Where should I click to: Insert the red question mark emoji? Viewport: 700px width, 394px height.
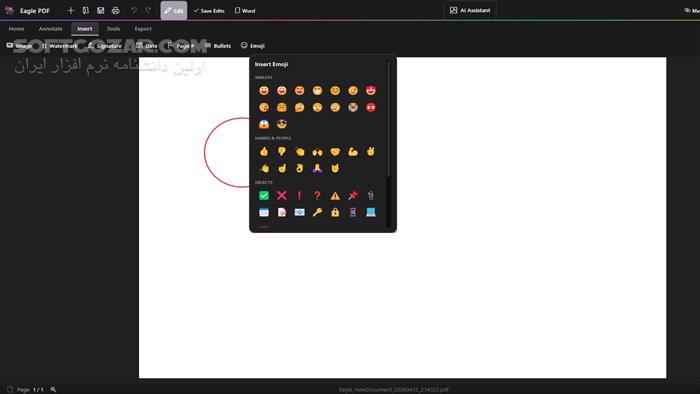tap(317, 195)
